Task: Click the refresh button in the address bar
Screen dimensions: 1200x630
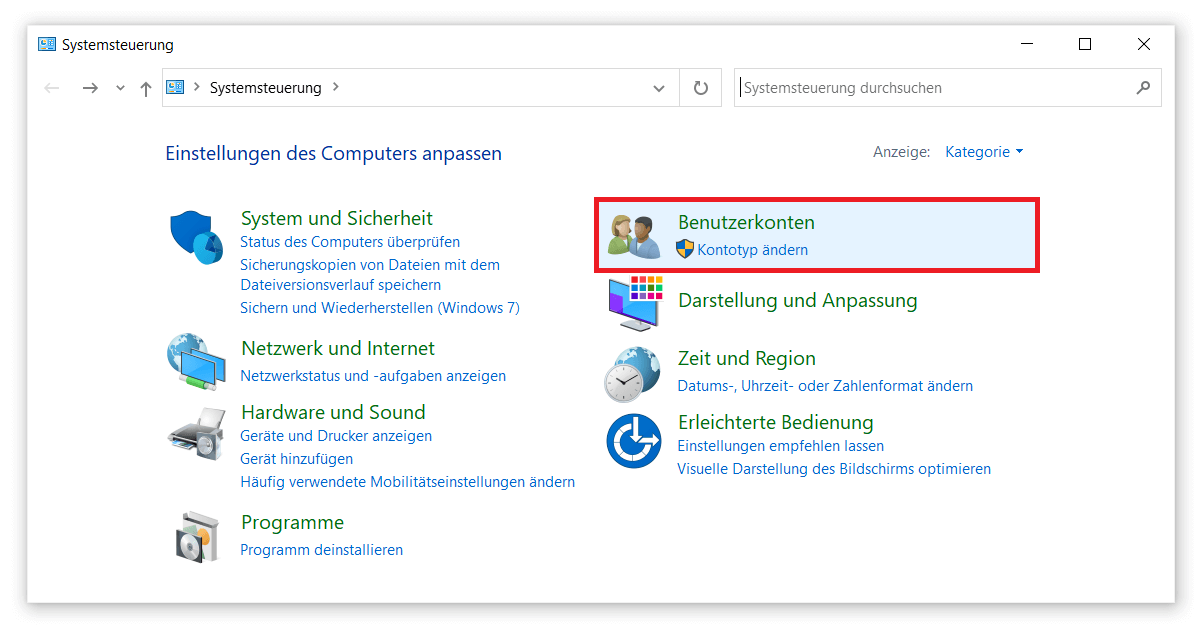Action: click(700, 87)
